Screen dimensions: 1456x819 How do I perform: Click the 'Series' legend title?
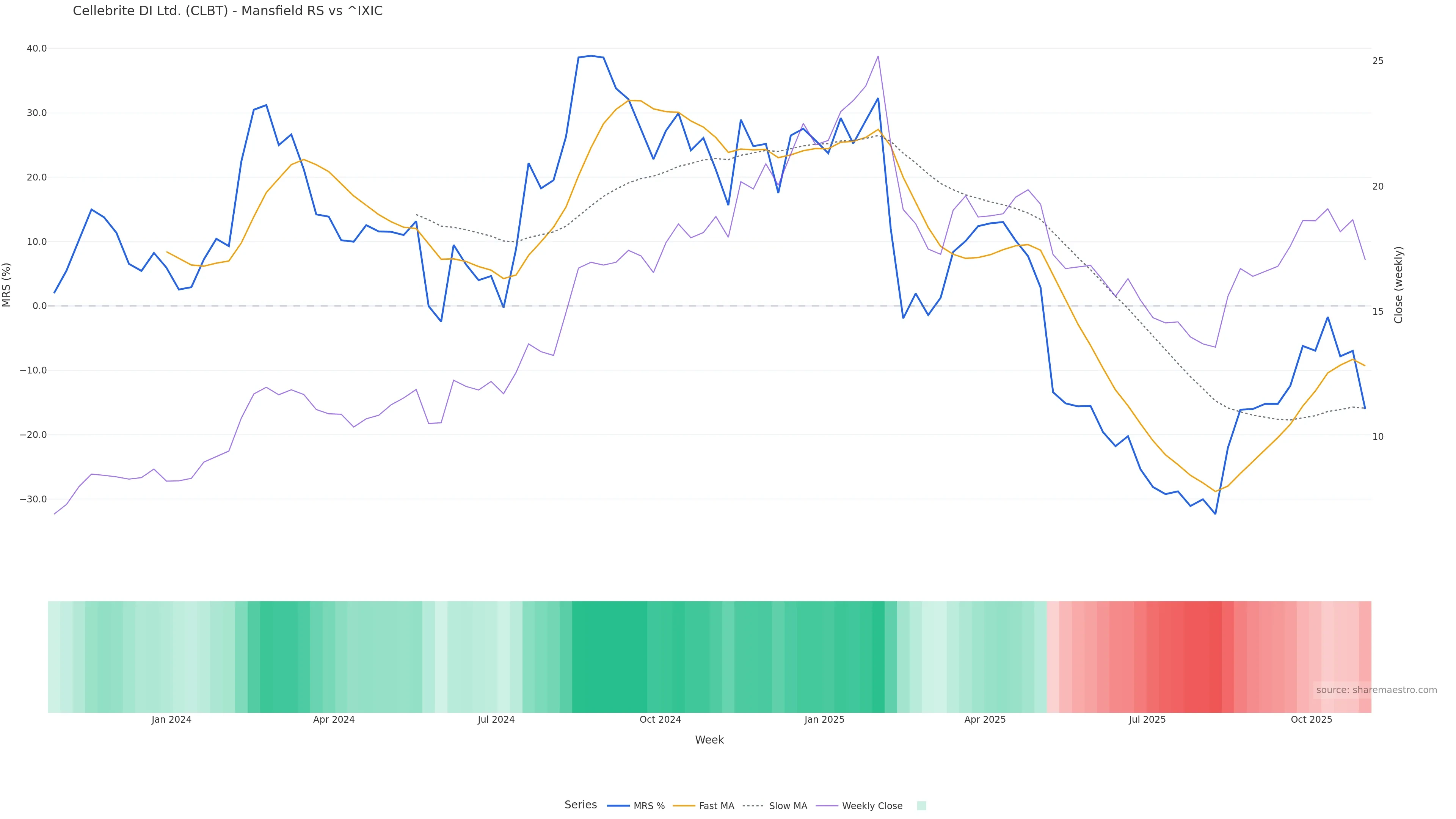pos(581,805)
